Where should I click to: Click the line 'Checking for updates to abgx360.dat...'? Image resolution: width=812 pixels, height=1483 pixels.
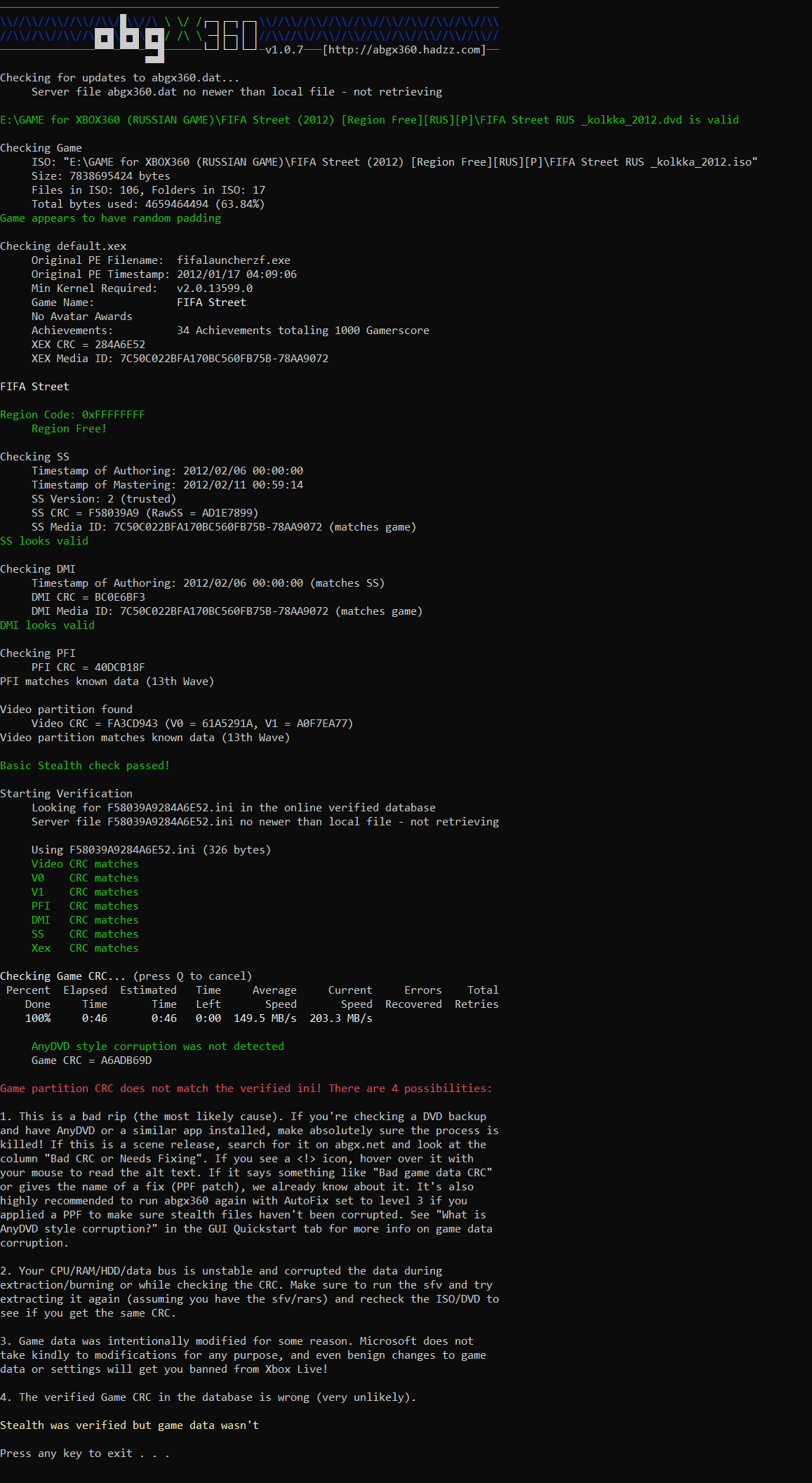(x=120, y=78)
